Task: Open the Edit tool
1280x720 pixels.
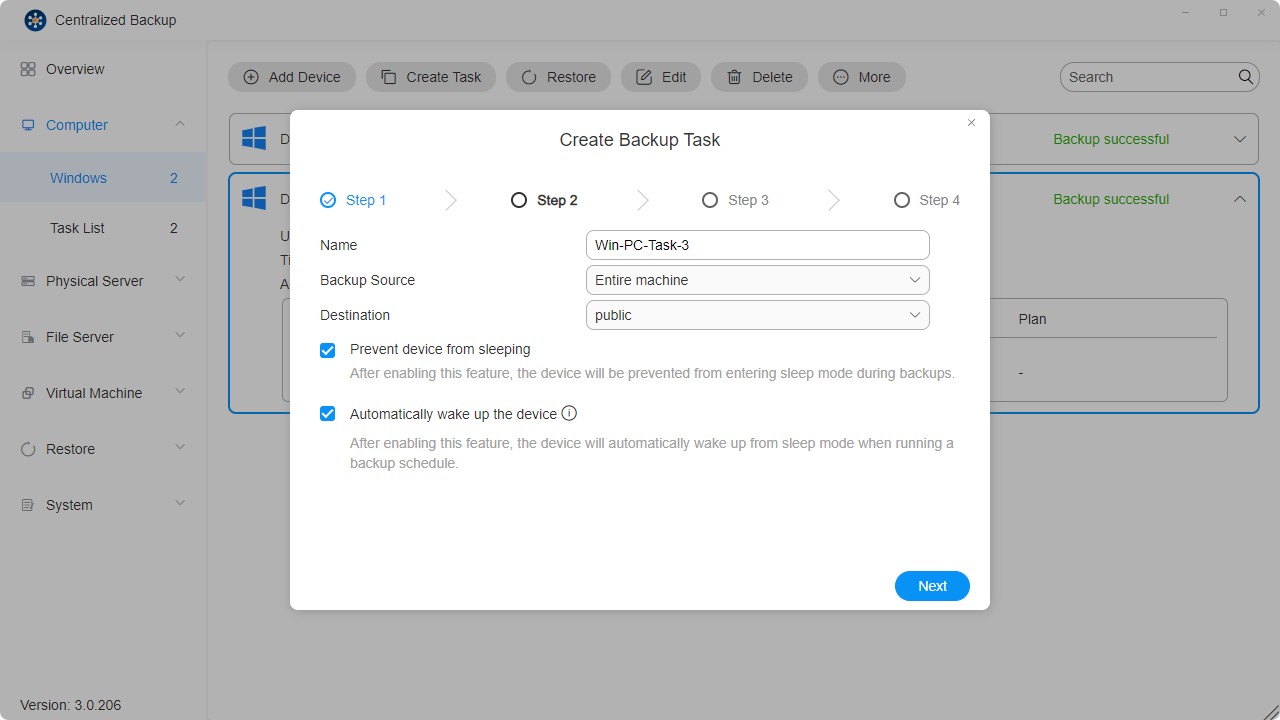Action: tap(645, 76)
